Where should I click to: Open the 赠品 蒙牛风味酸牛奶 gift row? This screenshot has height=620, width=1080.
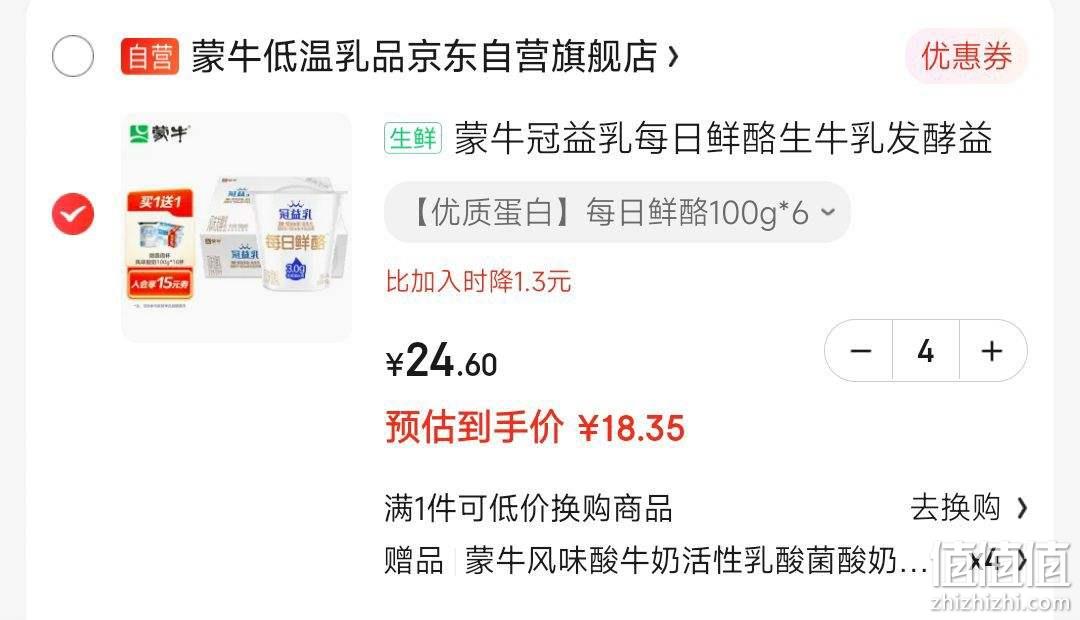[x=706, y=561]
